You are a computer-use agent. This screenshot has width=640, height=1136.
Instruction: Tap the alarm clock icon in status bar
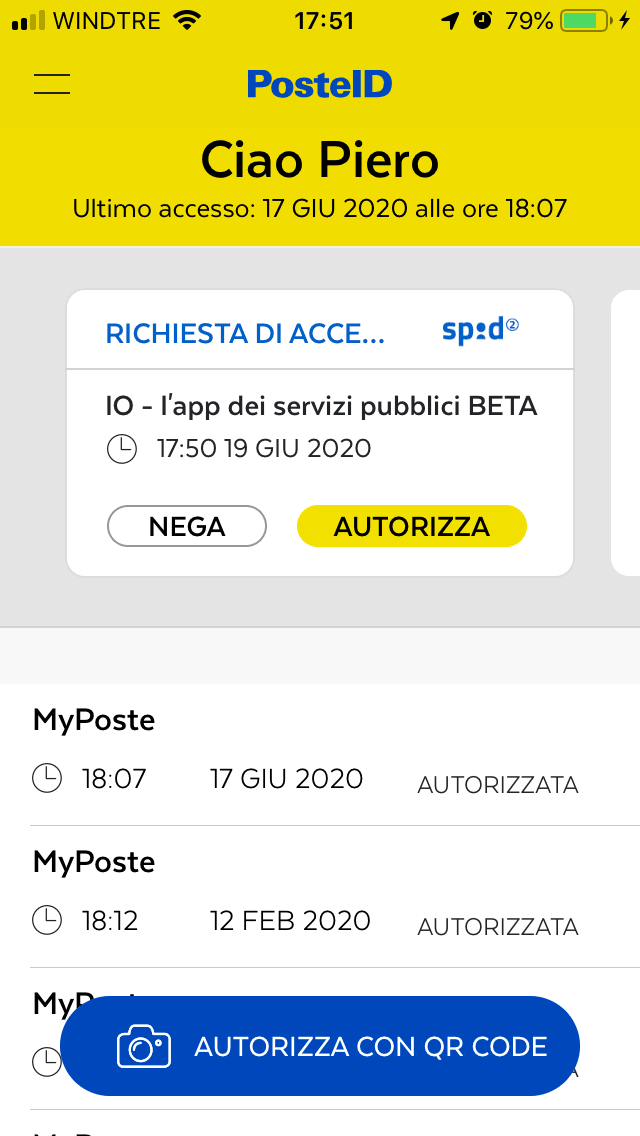pyautogui.click(x=481, y=18)
